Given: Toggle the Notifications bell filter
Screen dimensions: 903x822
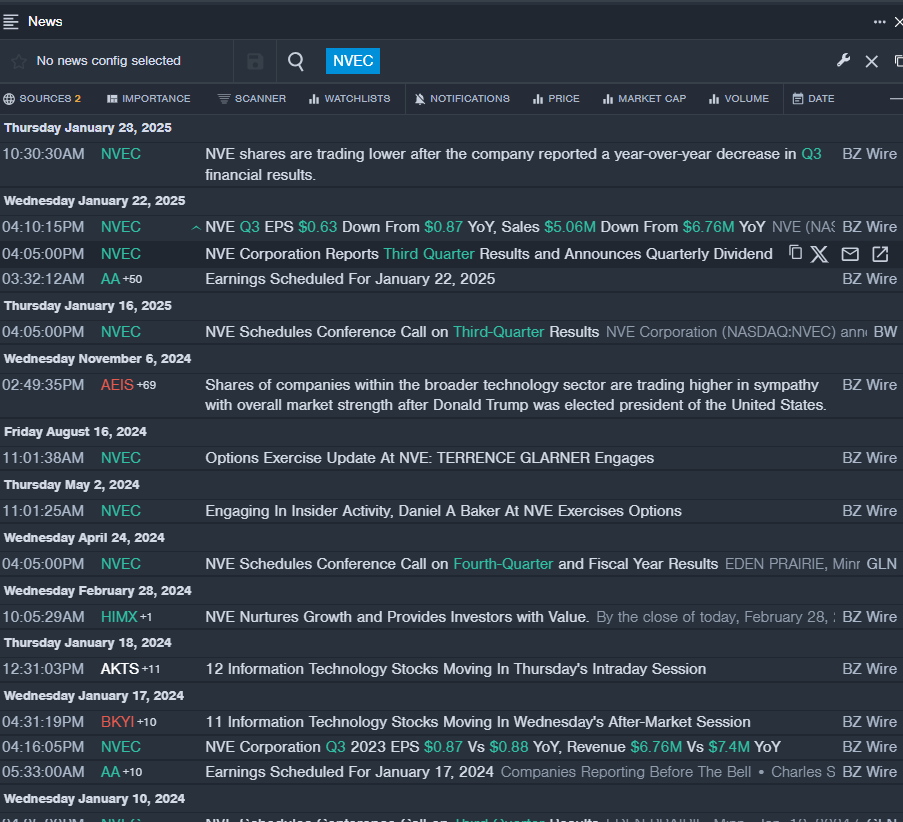Looking at the screenshot, I should coord(462,99).
